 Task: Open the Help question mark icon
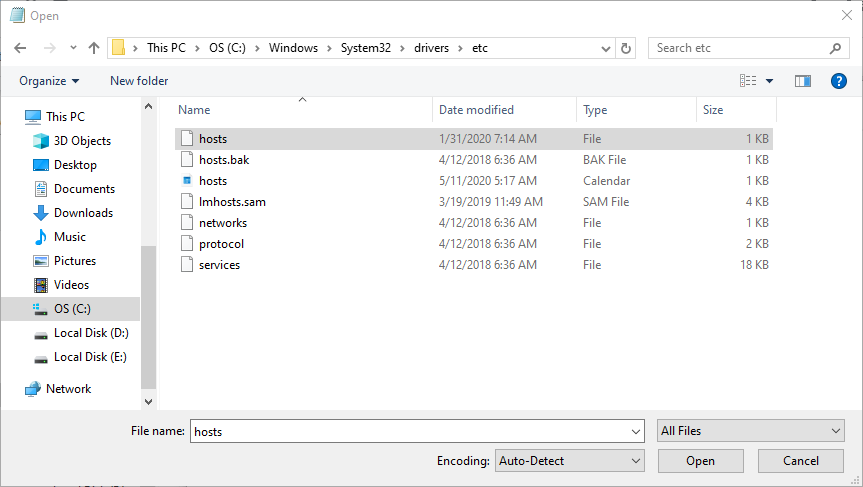pos(839,81)
